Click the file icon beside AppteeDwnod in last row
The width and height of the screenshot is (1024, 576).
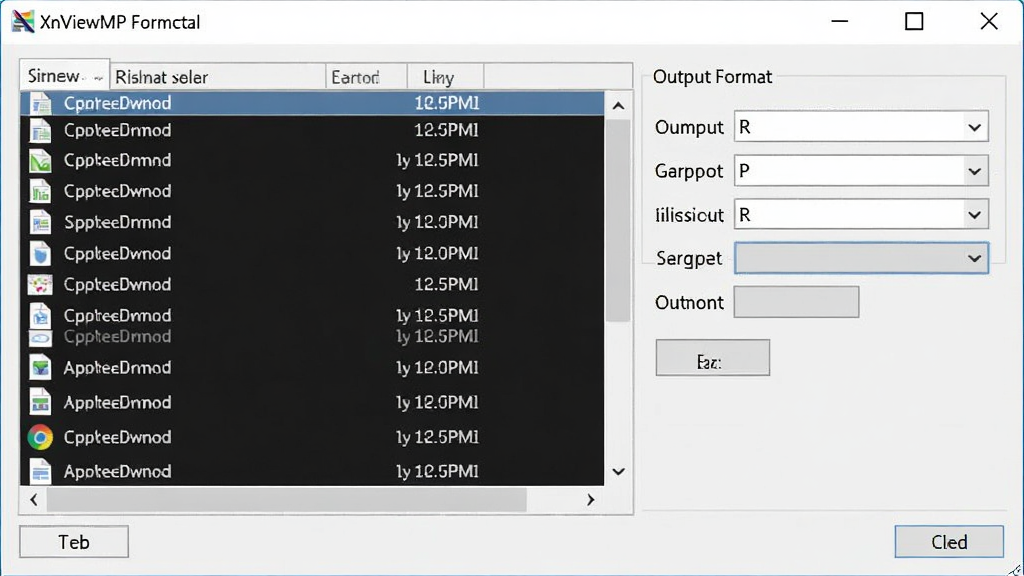coord(40,471)
